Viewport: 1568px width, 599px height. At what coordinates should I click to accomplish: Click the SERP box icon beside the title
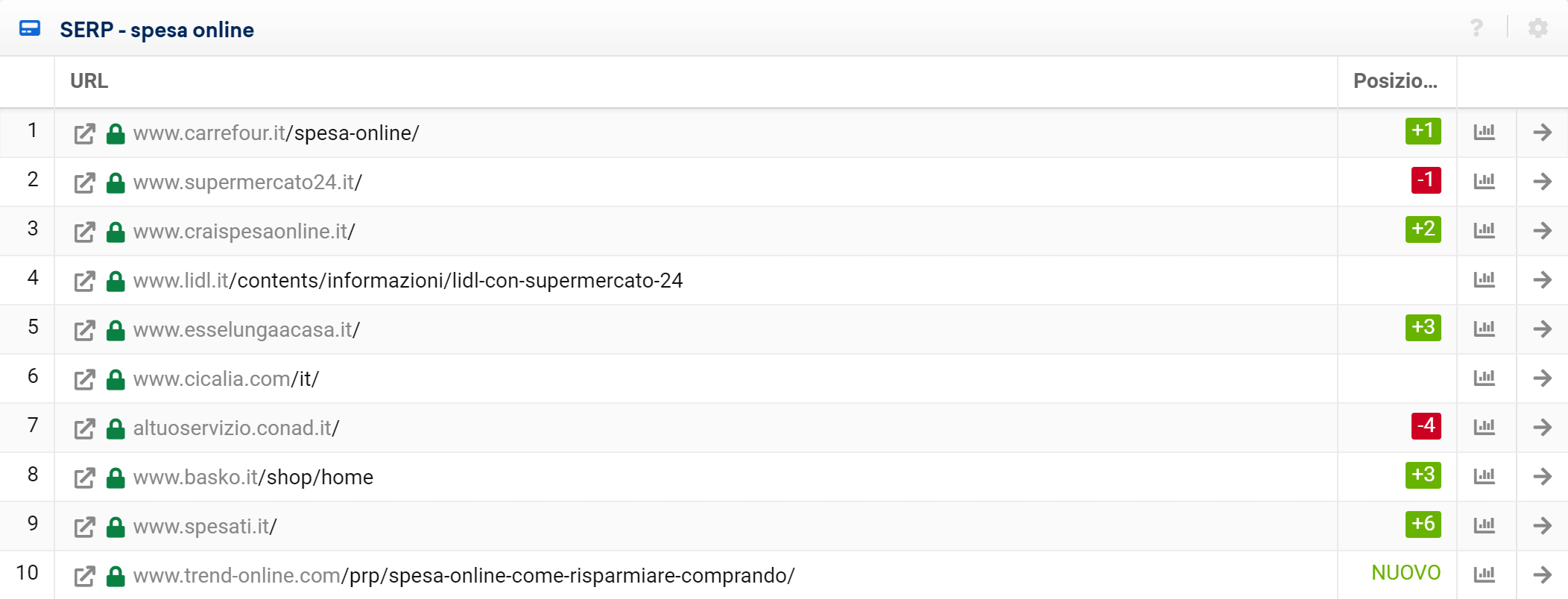pyautogui.click(x=30, y=29)
